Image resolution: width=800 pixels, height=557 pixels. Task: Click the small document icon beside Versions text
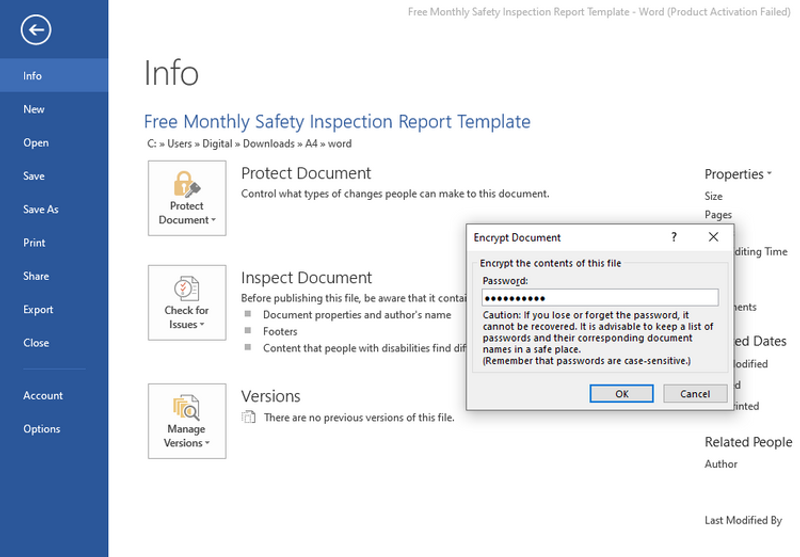248,417
